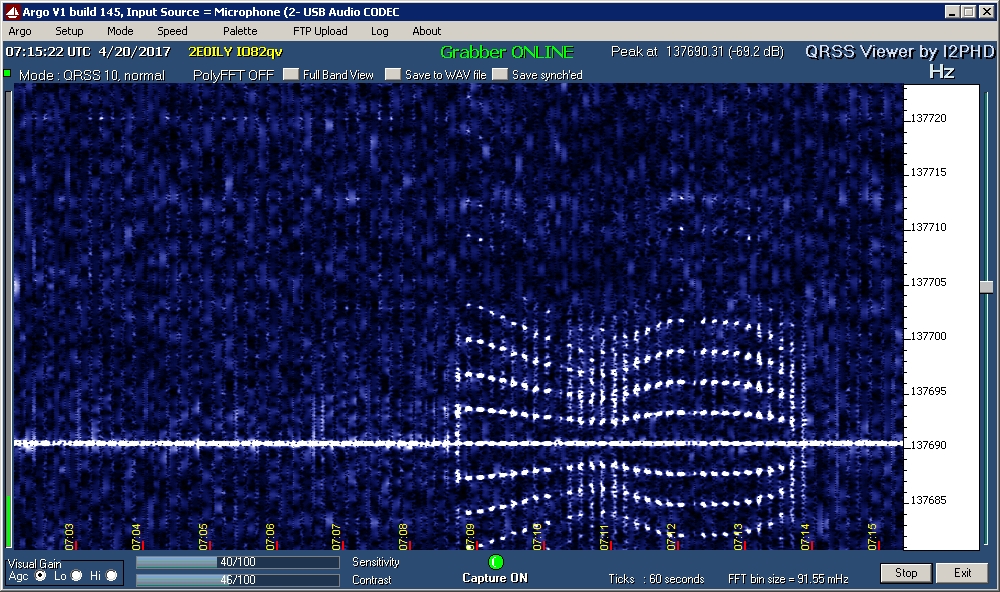
Task: Click the 07:05 time tick marker
Action: pyautogui.click(x=203, y=536)
